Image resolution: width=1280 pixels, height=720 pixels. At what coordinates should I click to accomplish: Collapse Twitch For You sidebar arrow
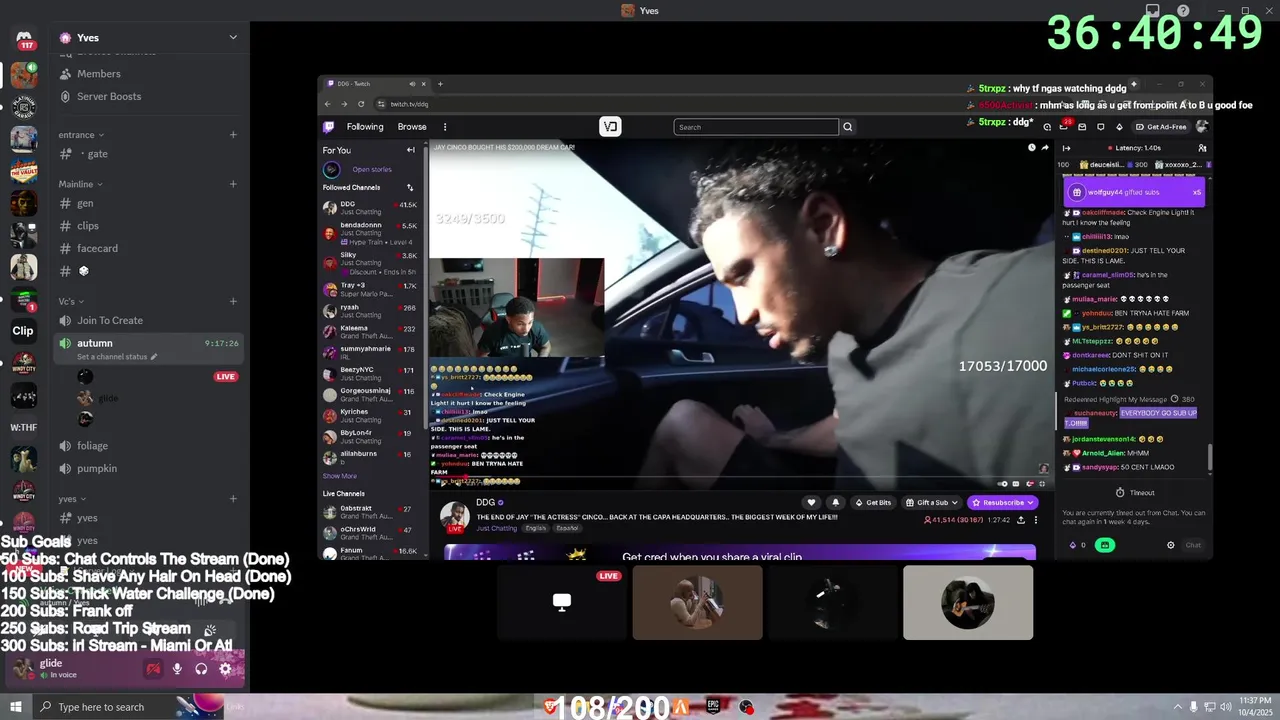coord(410,150)
